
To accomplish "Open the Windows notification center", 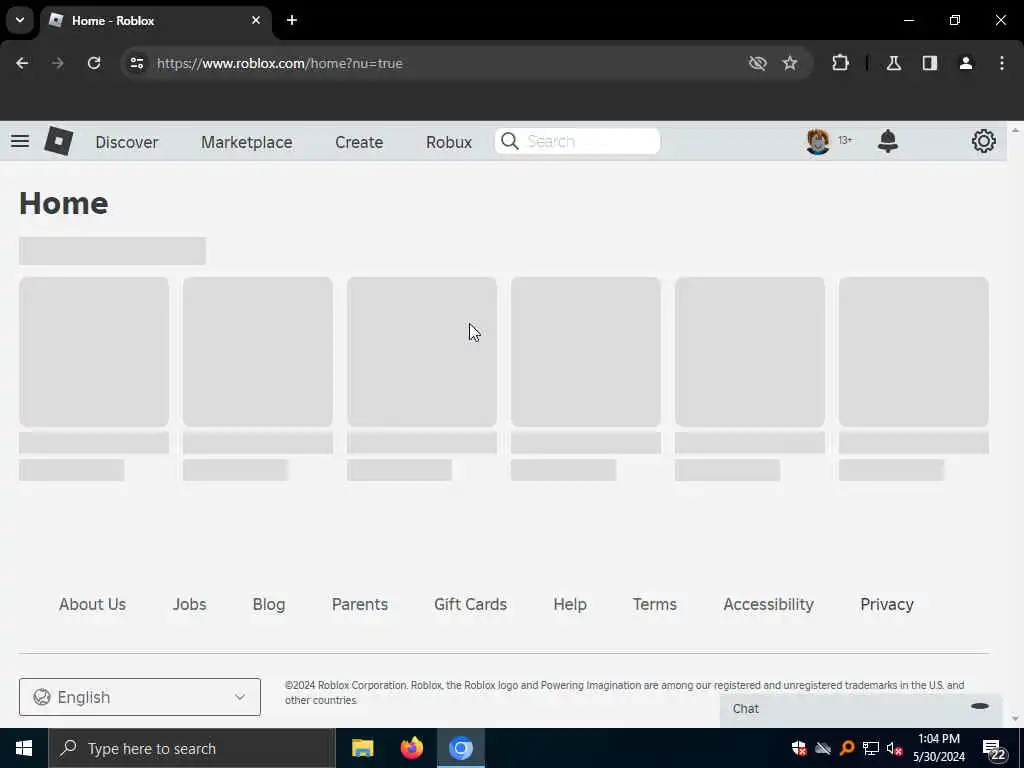I will click(x=994, y=749).
